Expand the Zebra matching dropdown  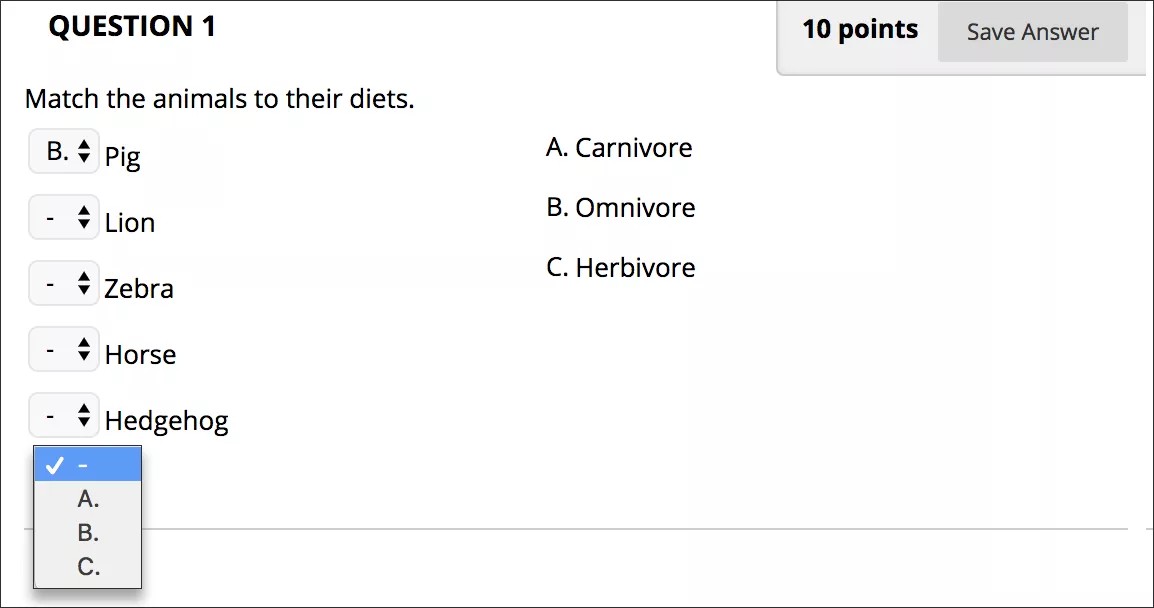tap(64, 285)
